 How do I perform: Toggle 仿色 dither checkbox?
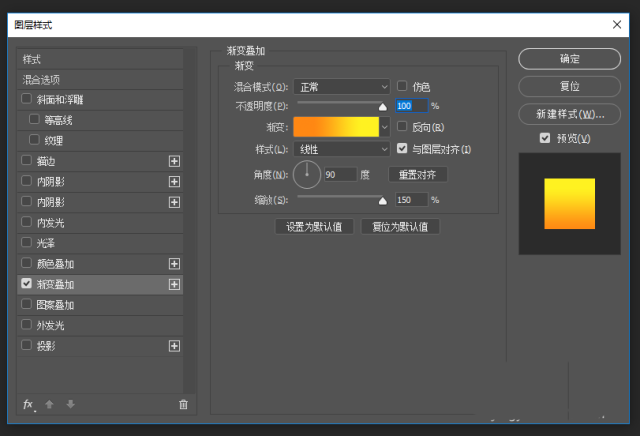[402, 86]
